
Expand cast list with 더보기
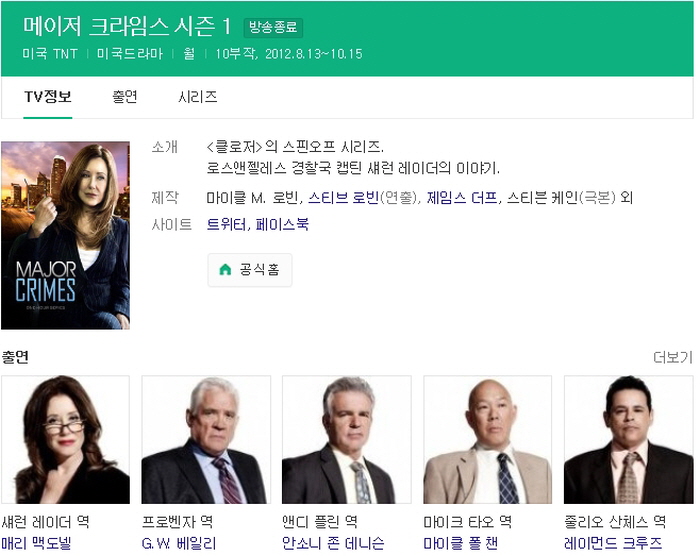pos(672,357)
